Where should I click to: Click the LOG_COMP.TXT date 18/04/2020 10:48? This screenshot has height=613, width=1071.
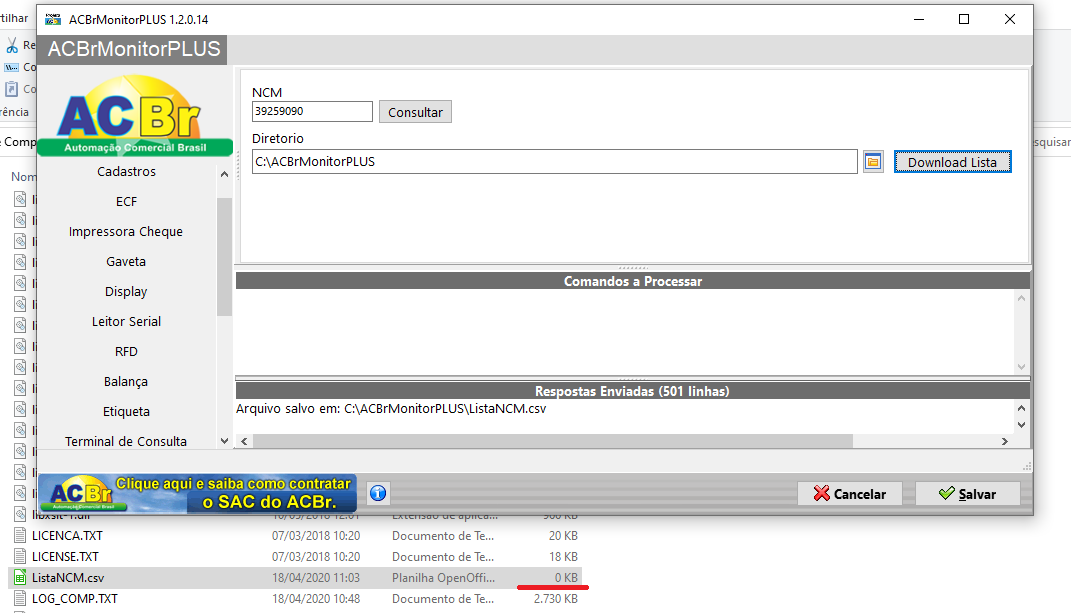(316, 599)
